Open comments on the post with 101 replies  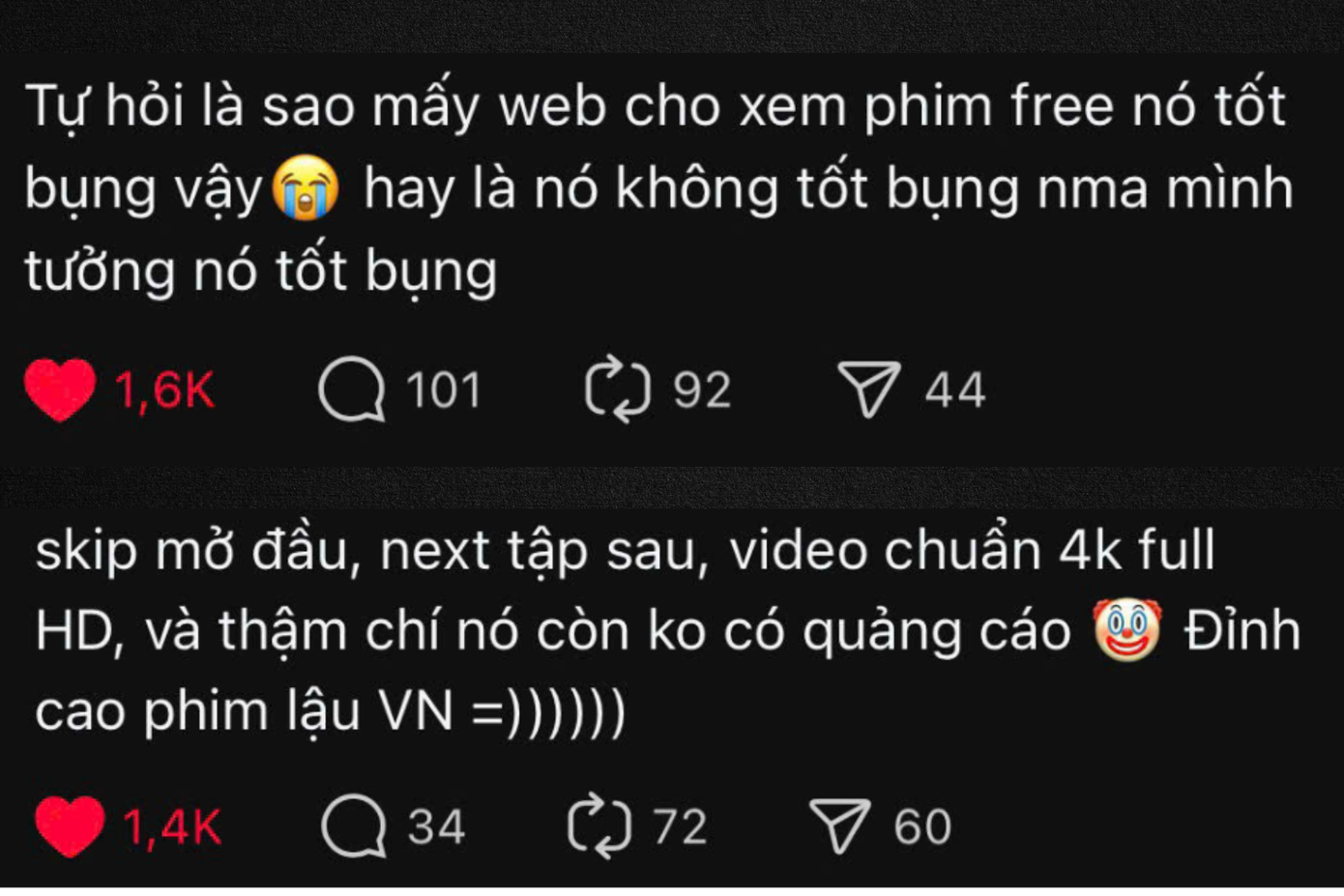tap(352, 390)
